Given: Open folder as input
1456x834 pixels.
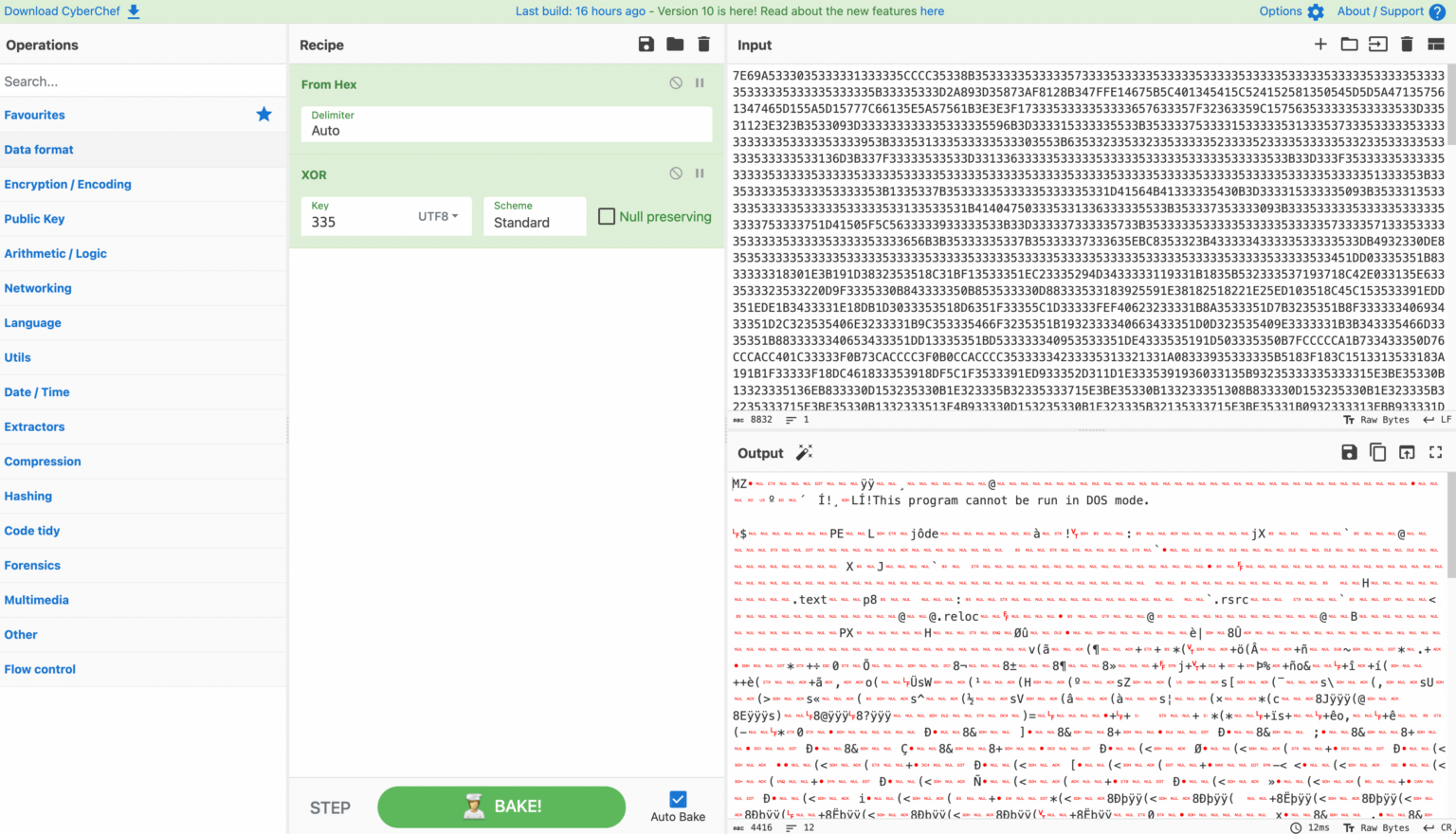Looking at the screenshot, I should tap(1349, 45).
